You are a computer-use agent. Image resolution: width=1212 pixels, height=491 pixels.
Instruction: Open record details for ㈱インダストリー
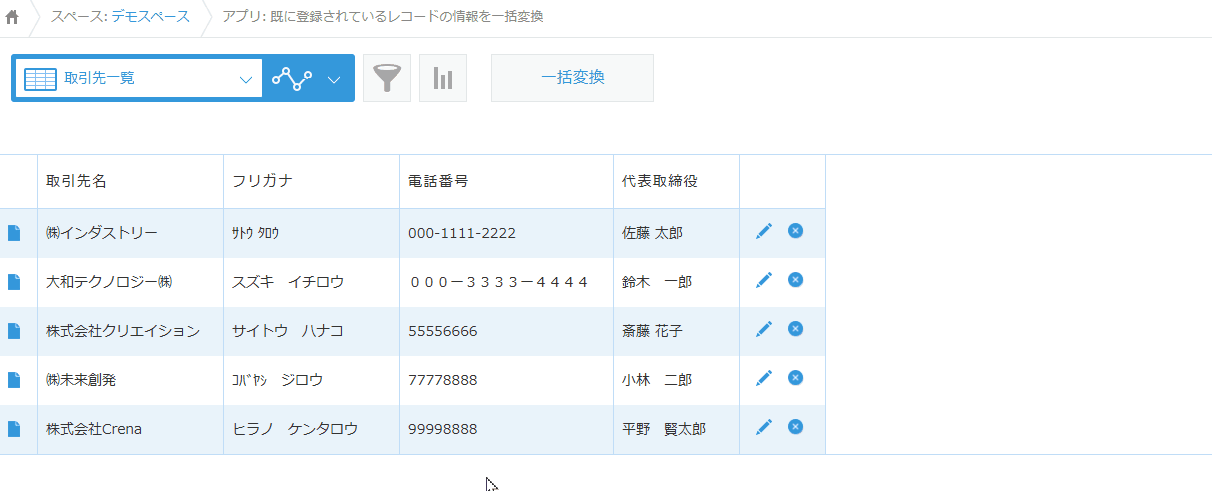click(14, 233)
